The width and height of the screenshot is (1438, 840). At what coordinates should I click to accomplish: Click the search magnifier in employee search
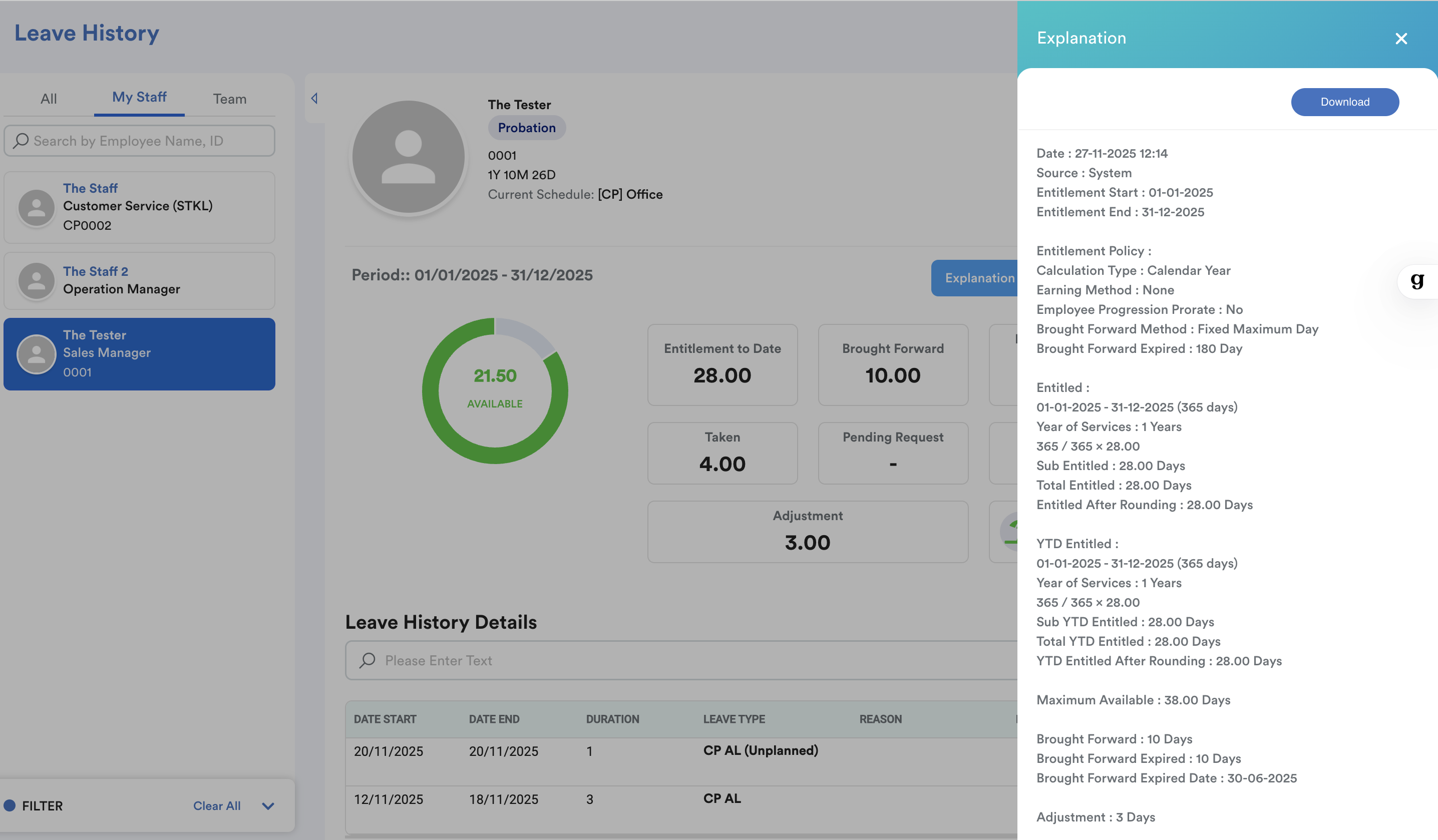pyautogui.click(x=21, y=140)
